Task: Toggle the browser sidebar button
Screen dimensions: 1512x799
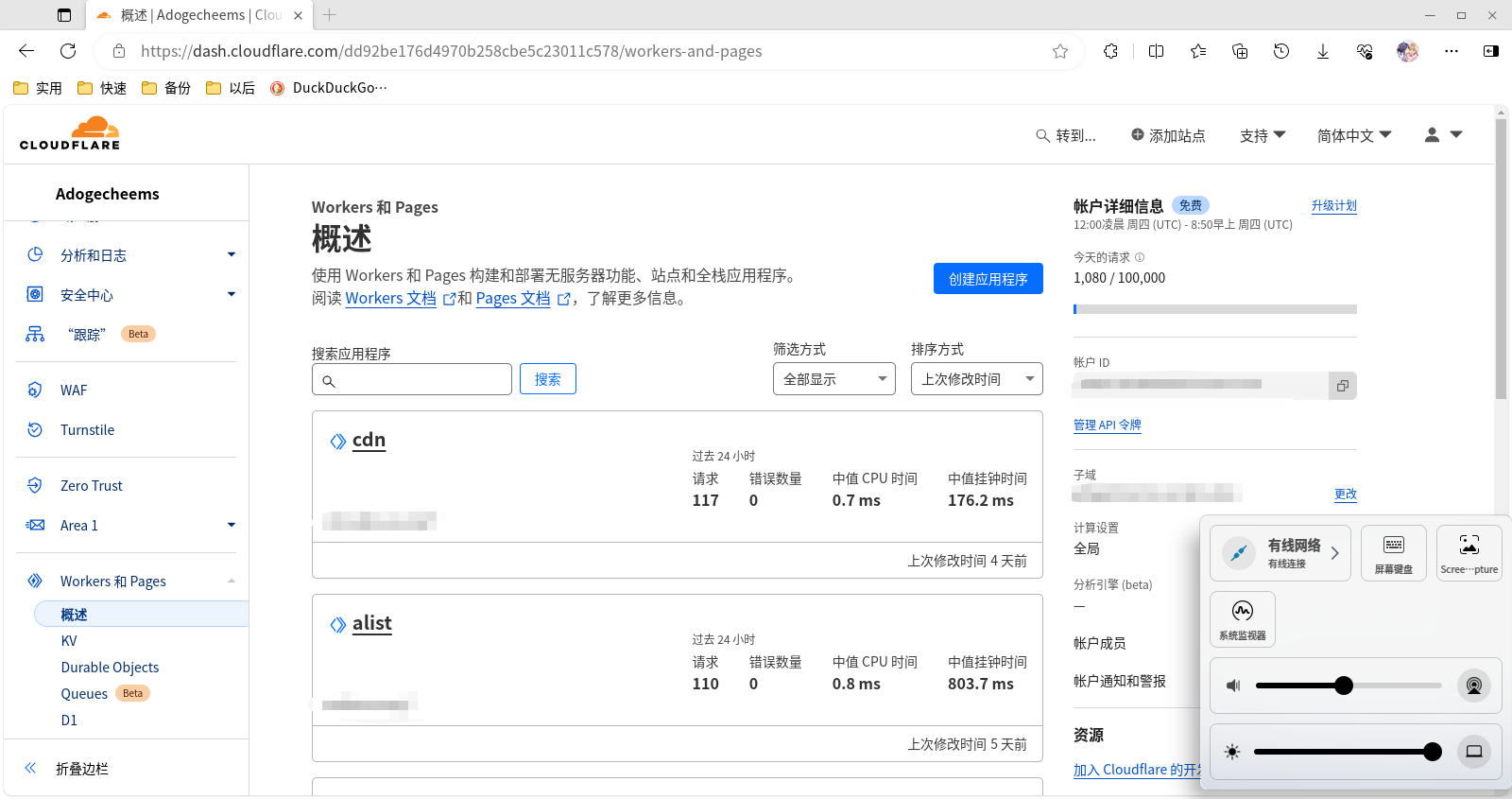Action: 1491,51
